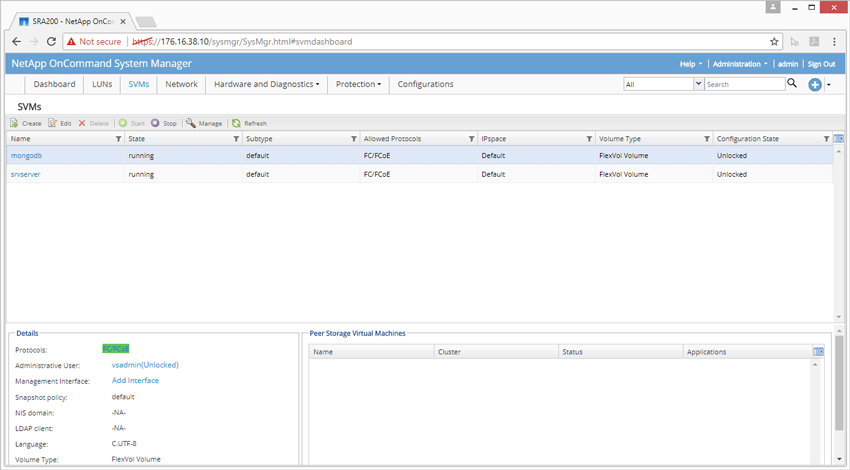
Task: Select running state cell of srvserver row
Action: tap(183, 175)
